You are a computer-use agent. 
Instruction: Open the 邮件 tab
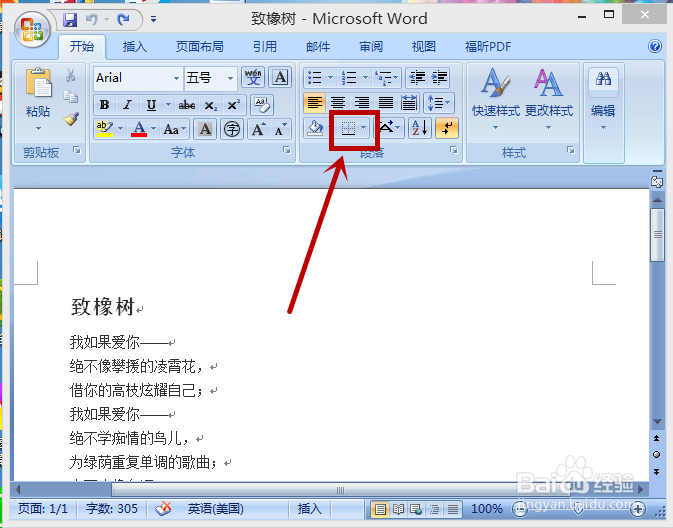(318, 46)
